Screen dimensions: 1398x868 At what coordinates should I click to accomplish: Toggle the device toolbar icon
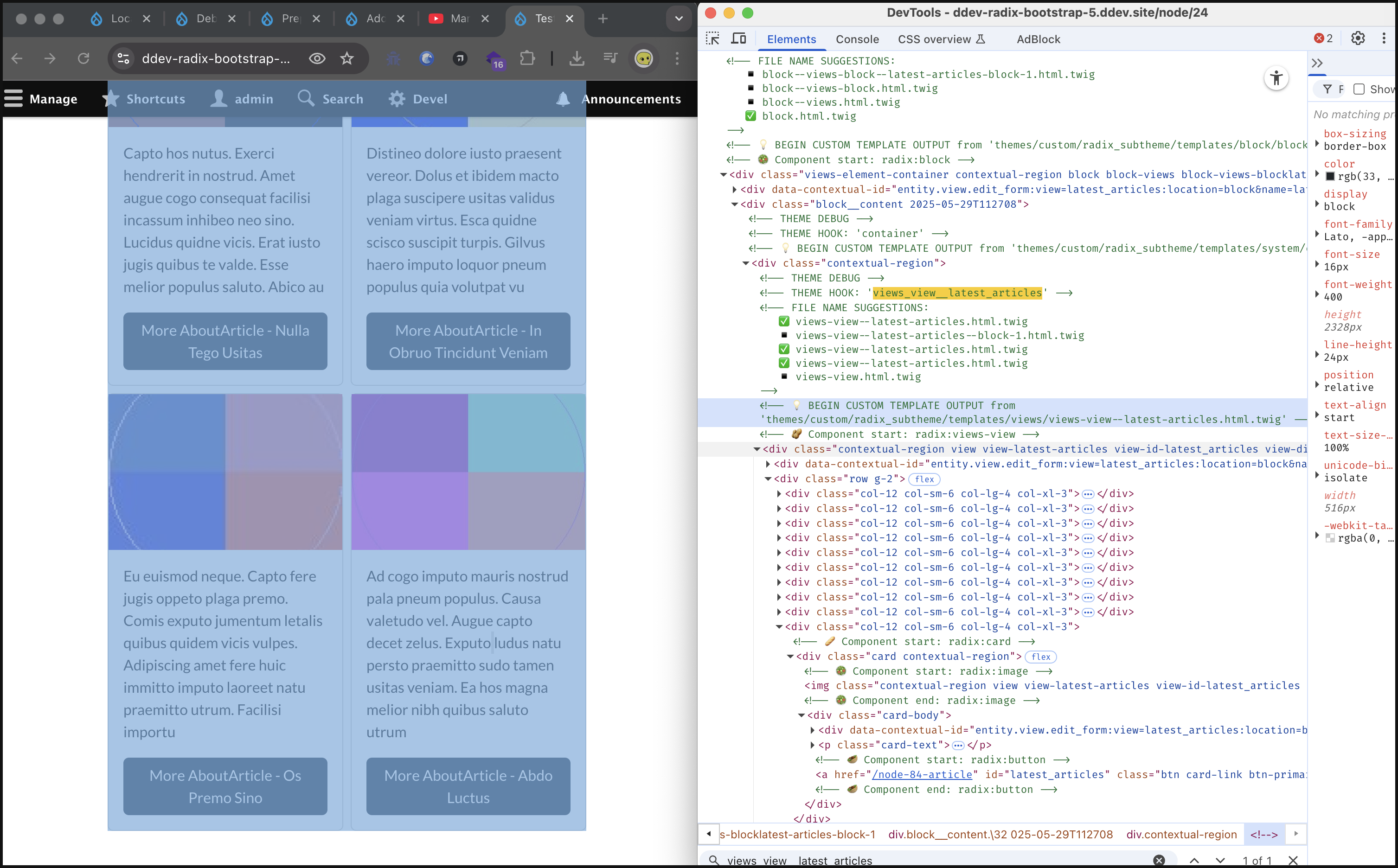(x=738, y=38)
